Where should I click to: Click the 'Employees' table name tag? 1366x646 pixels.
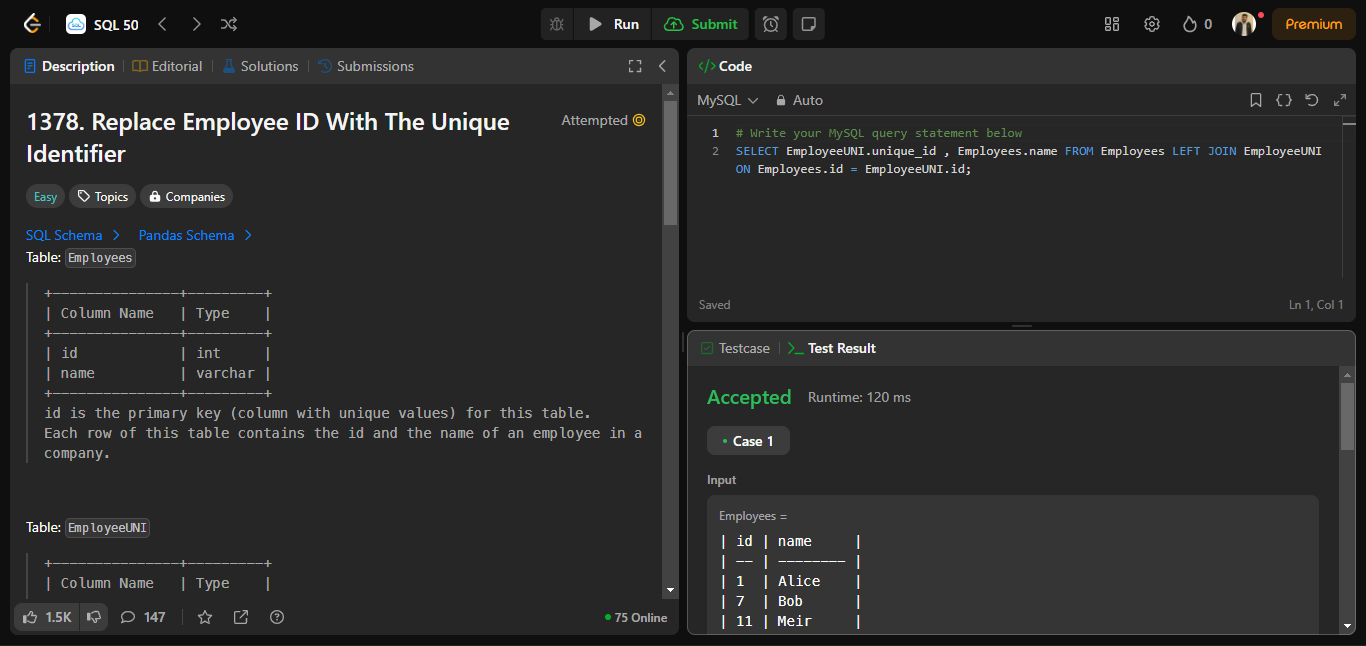tap(100, 258)
